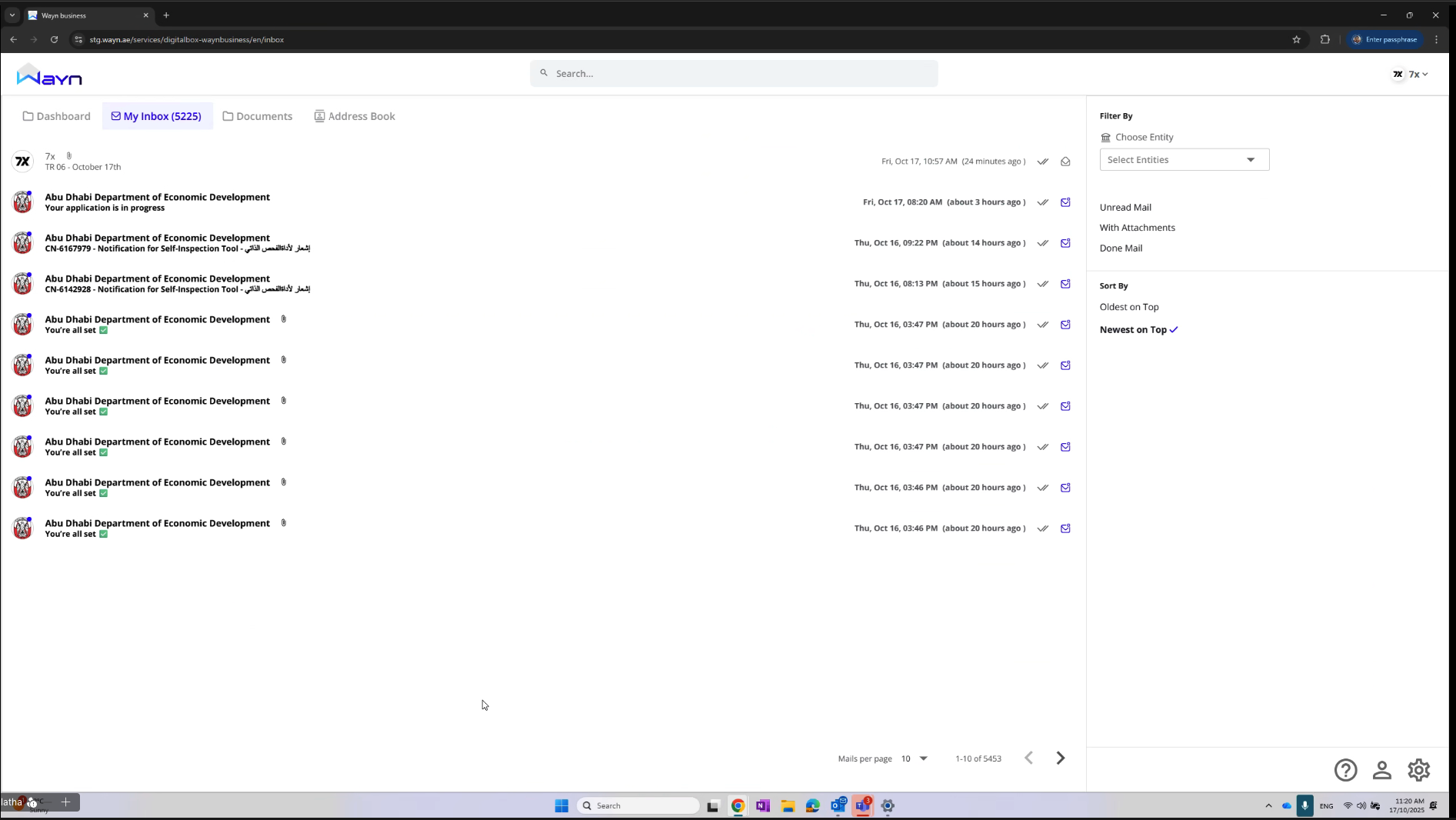The width and height of the screenshot is (1456, 820).
Task: Go to the next page of mails
Action: pyautogui.click(x=1061, y=758)
